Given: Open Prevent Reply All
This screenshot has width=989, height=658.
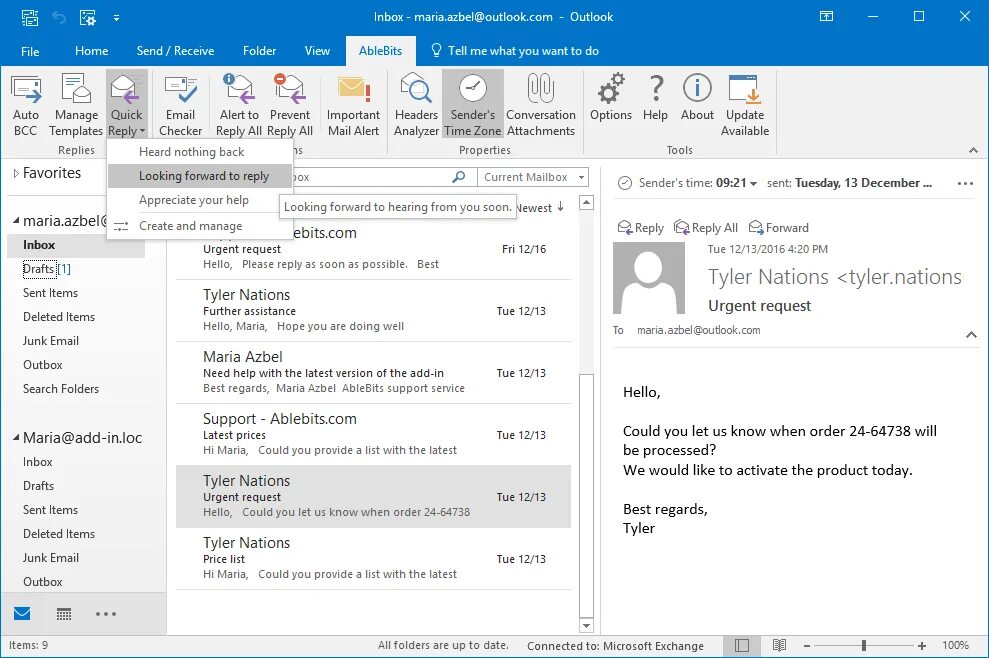Looking at the screenshot, I should pyautogui.click(x=290, y=105).
